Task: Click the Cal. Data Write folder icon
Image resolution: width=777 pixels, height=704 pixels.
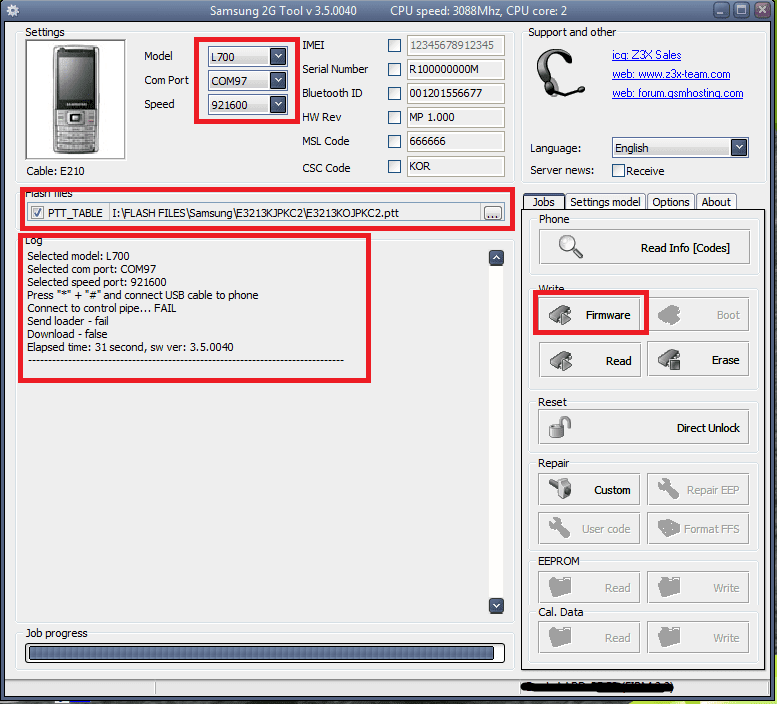Action: click(x=669, y=637)
